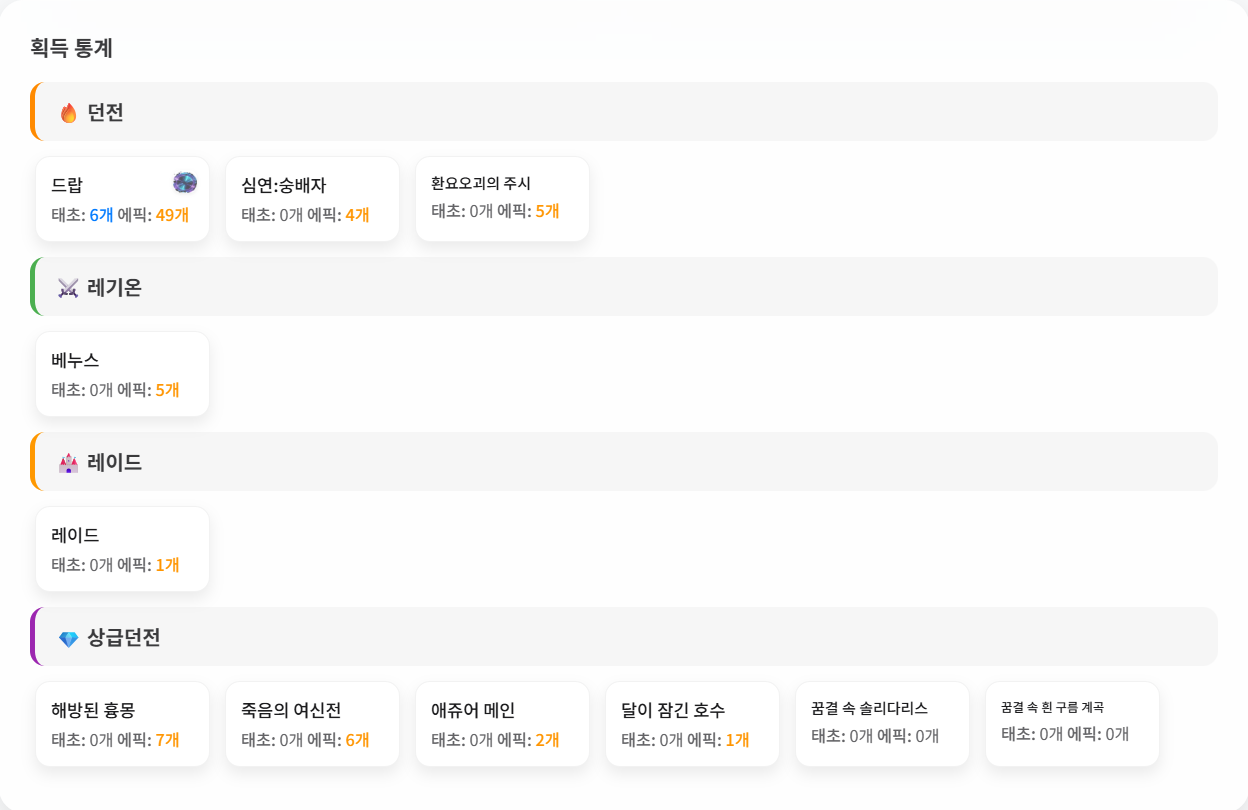
Task: Click the purple orb icon on 드랍 card
Action: pyautogui.click(x=185, y=182)
